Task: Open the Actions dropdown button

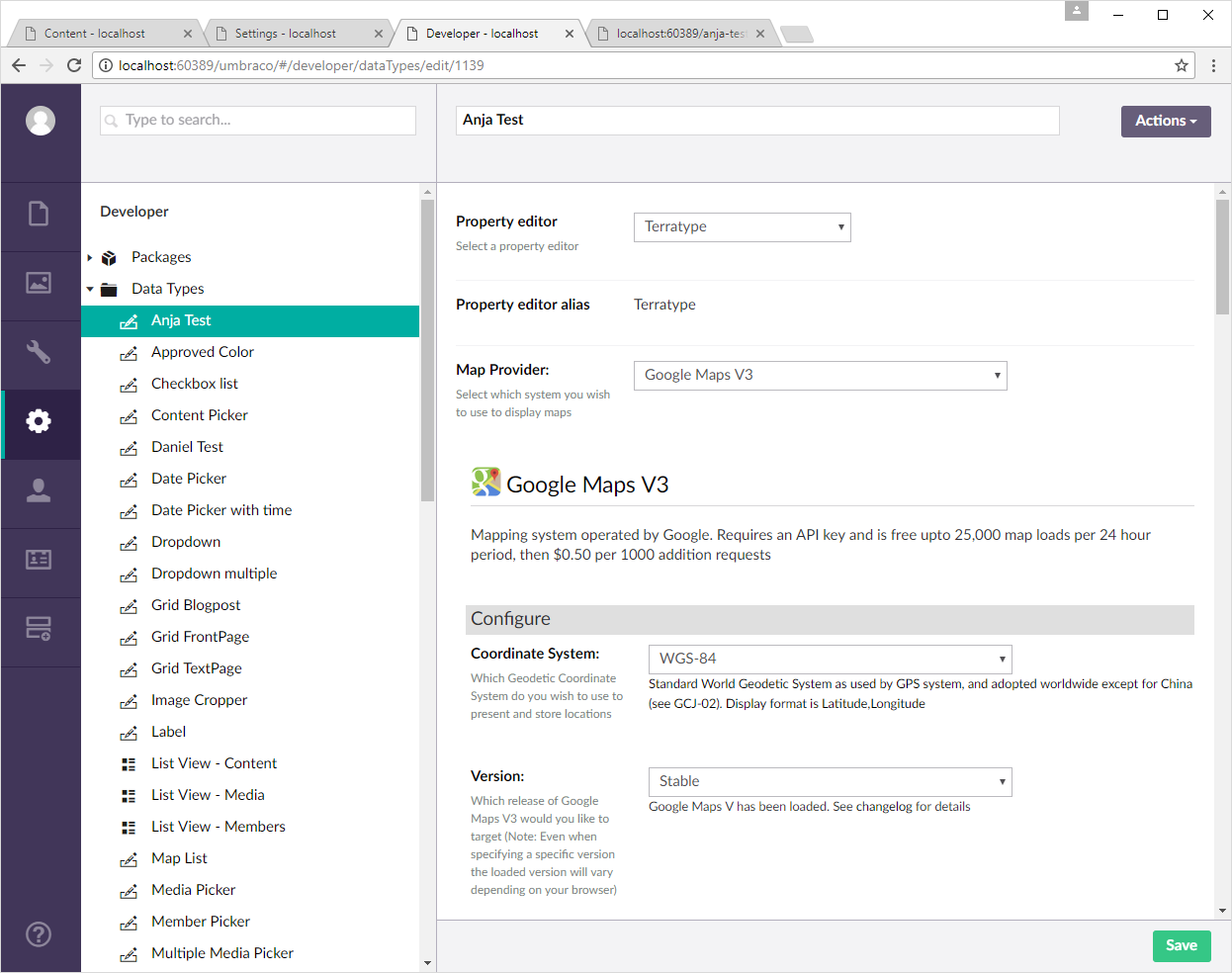Action: [1166, 122]
